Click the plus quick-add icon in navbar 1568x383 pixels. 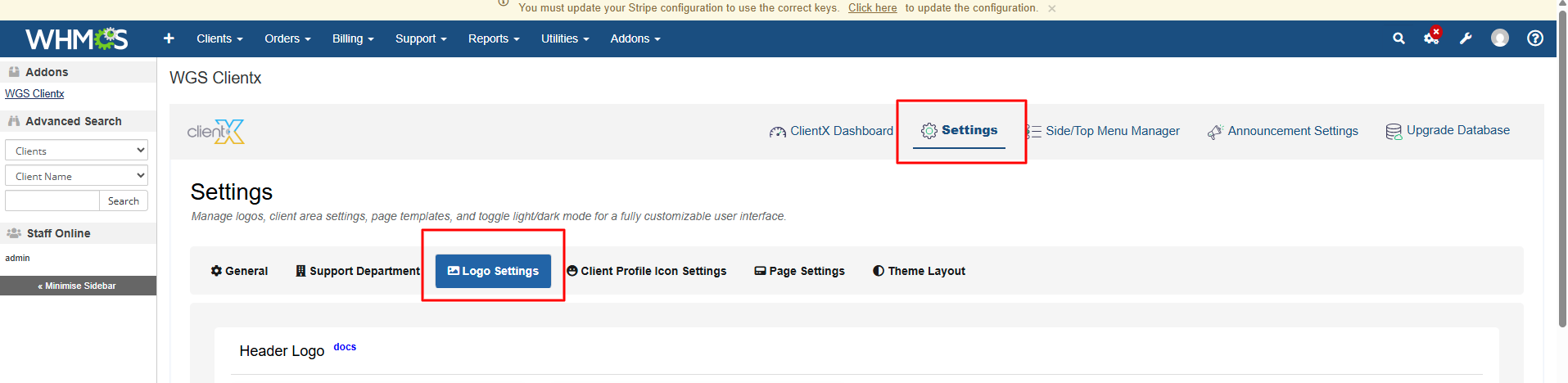169,38
